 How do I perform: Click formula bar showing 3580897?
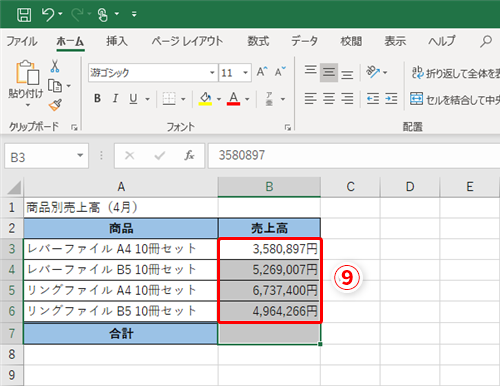tap(354, 156)
